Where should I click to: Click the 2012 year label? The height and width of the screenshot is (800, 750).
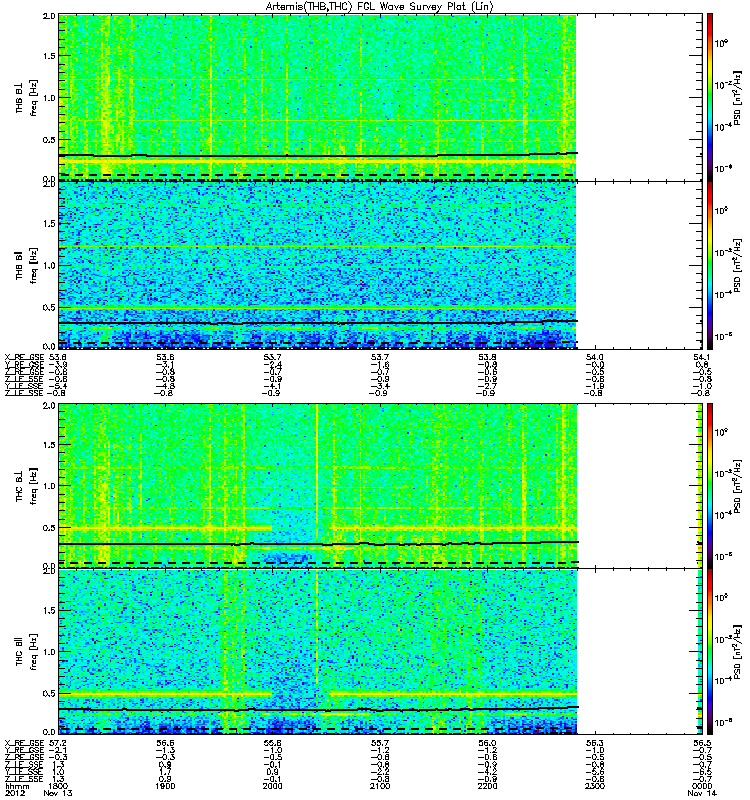14,794
